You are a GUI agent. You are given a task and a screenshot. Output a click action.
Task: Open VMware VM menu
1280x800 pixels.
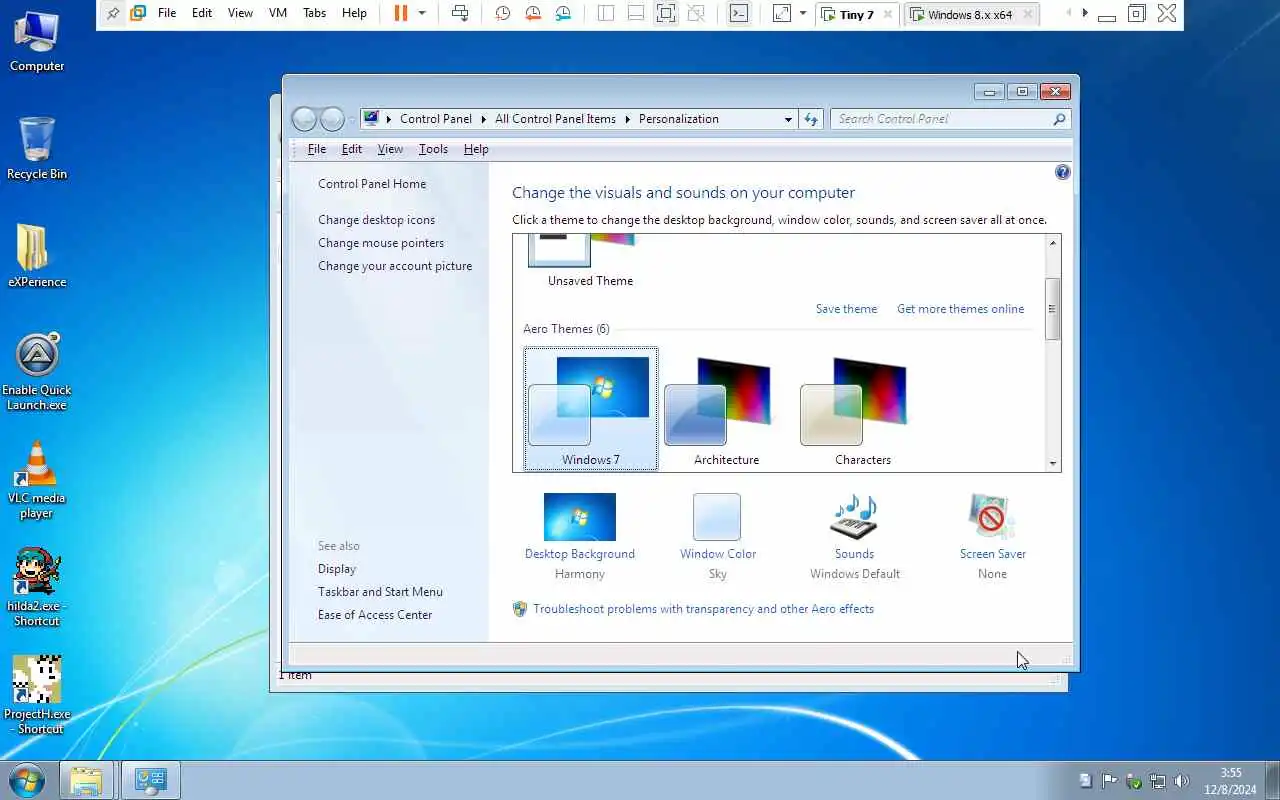[x=278, y=13]
